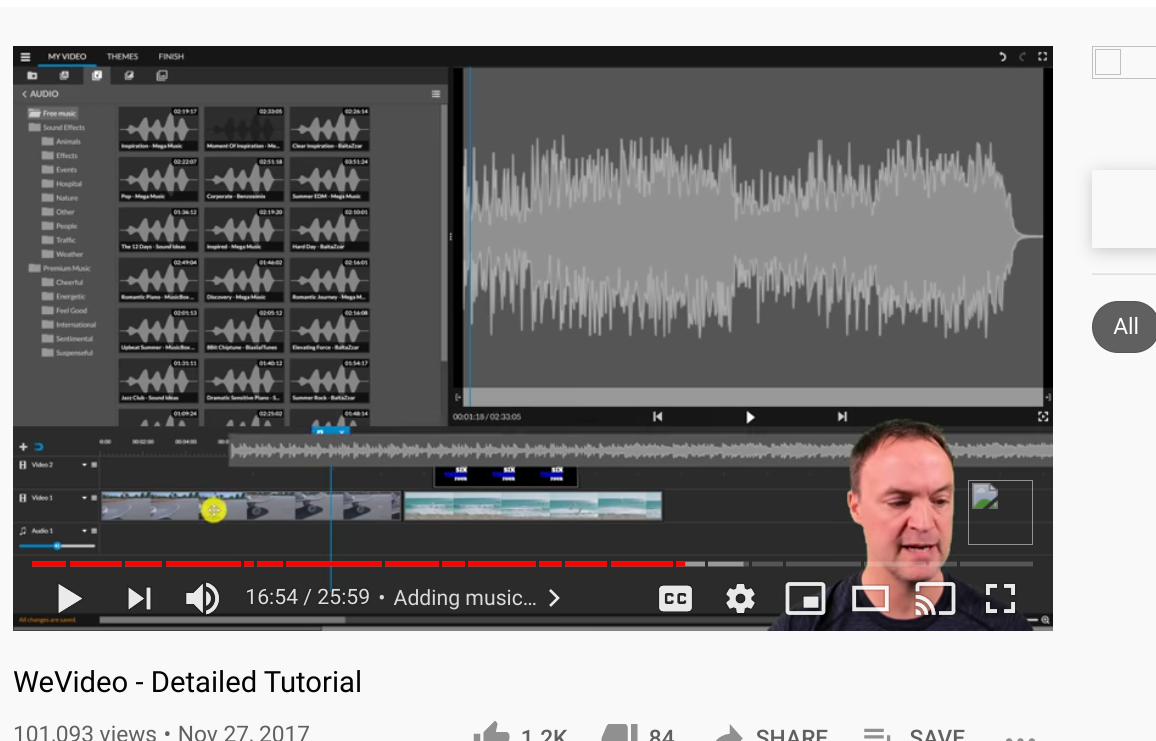Select the Free music folder
Image resolution: width=1156 pixels, height=741 pixels.
53,114
